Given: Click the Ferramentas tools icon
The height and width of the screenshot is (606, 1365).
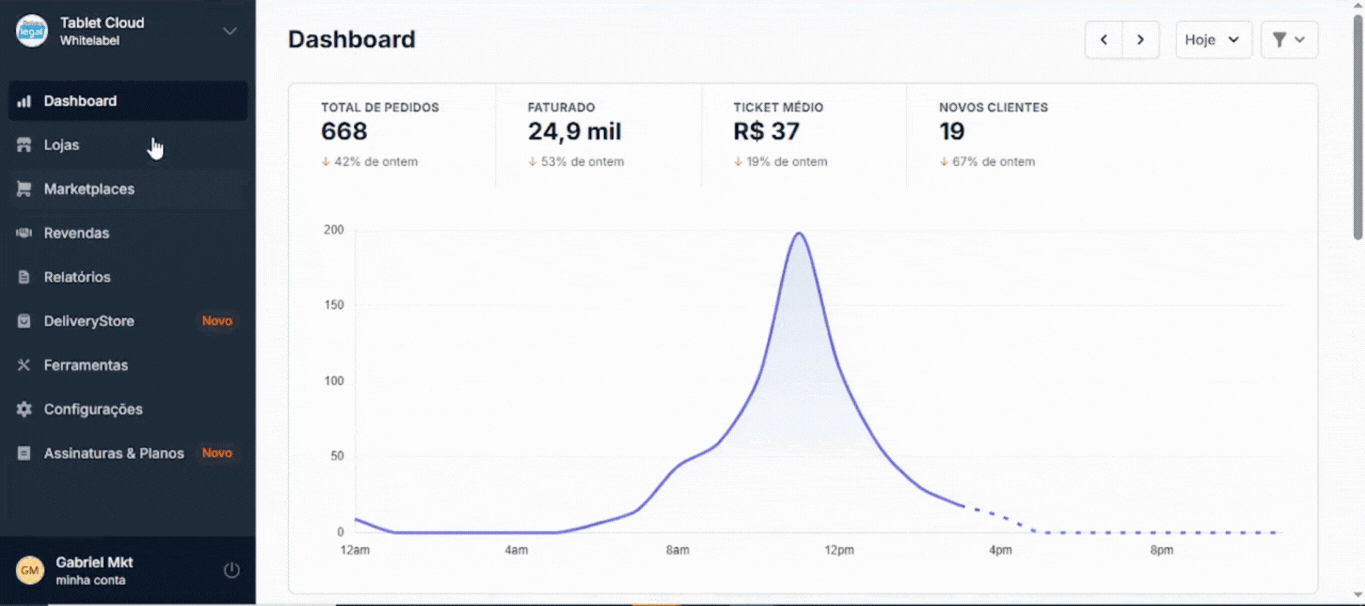Looking at the screenshot, I should (x=24, y=365).
